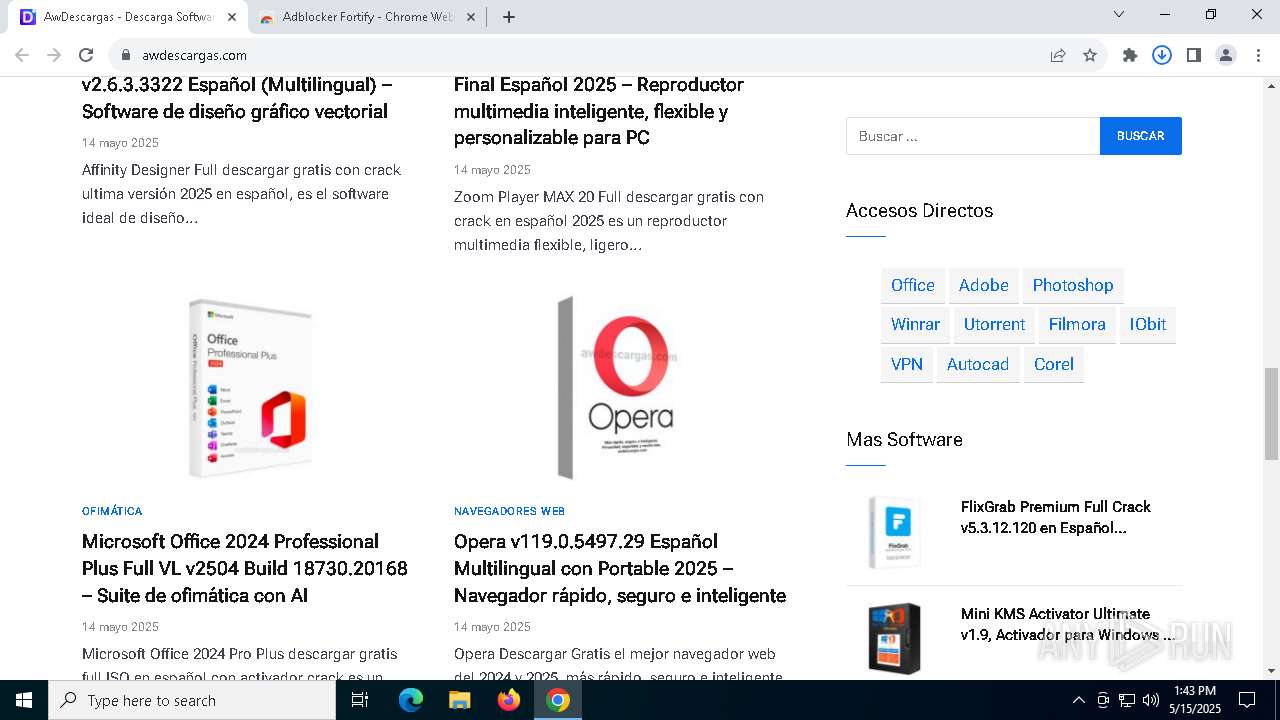Viewport: 1280px width, 720px height.
Task: Open the VPN shortcut tag
Action: [906, 364]
